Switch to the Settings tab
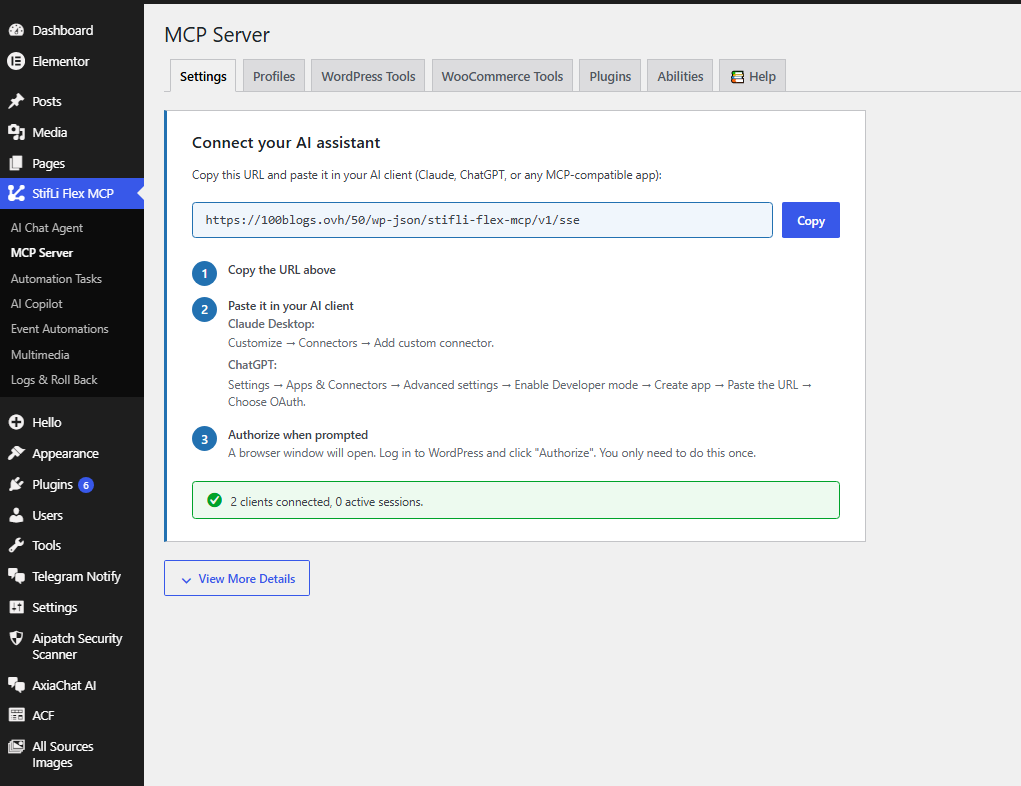1021x786 pixels. pyautogui.click(x=203, y=76)
